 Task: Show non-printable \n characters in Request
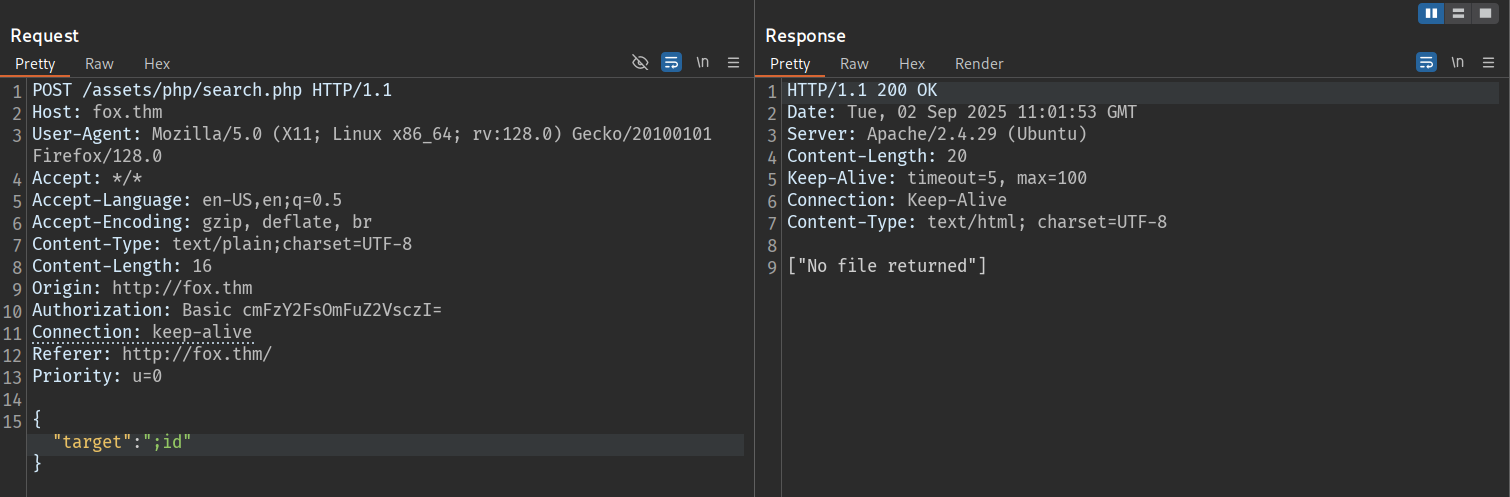703,63
